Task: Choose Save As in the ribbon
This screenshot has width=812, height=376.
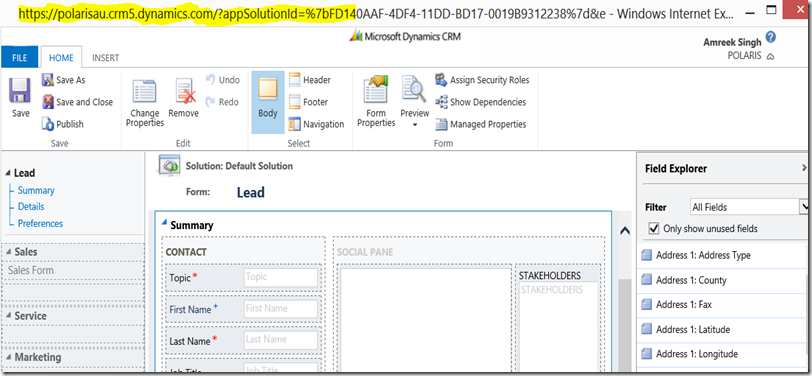Action: coord(64,80)
